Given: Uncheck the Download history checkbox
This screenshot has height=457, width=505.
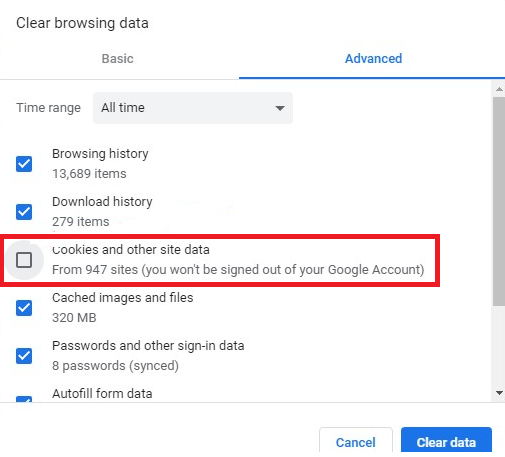Looking at the screenshot, I should [x=24, y=212].
